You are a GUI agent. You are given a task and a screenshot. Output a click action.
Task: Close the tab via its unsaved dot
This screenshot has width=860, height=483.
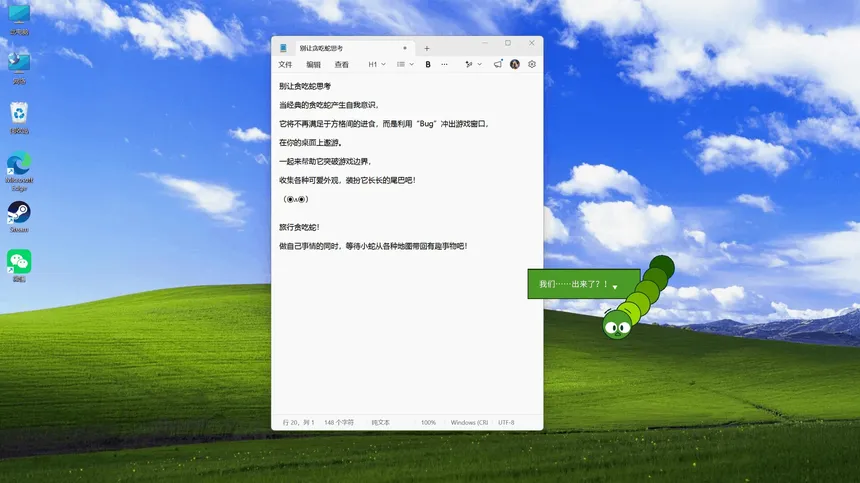[x=405, y=48]
